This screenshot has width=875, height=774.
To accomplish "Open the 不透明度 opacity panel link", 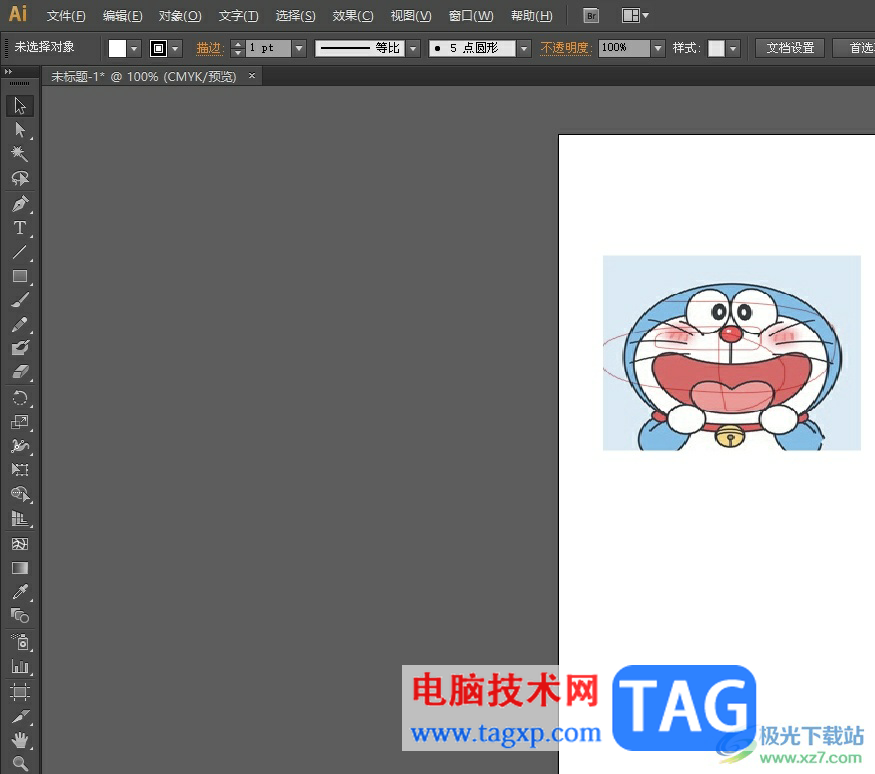I will pyautogui.click(x=566, y=49).
